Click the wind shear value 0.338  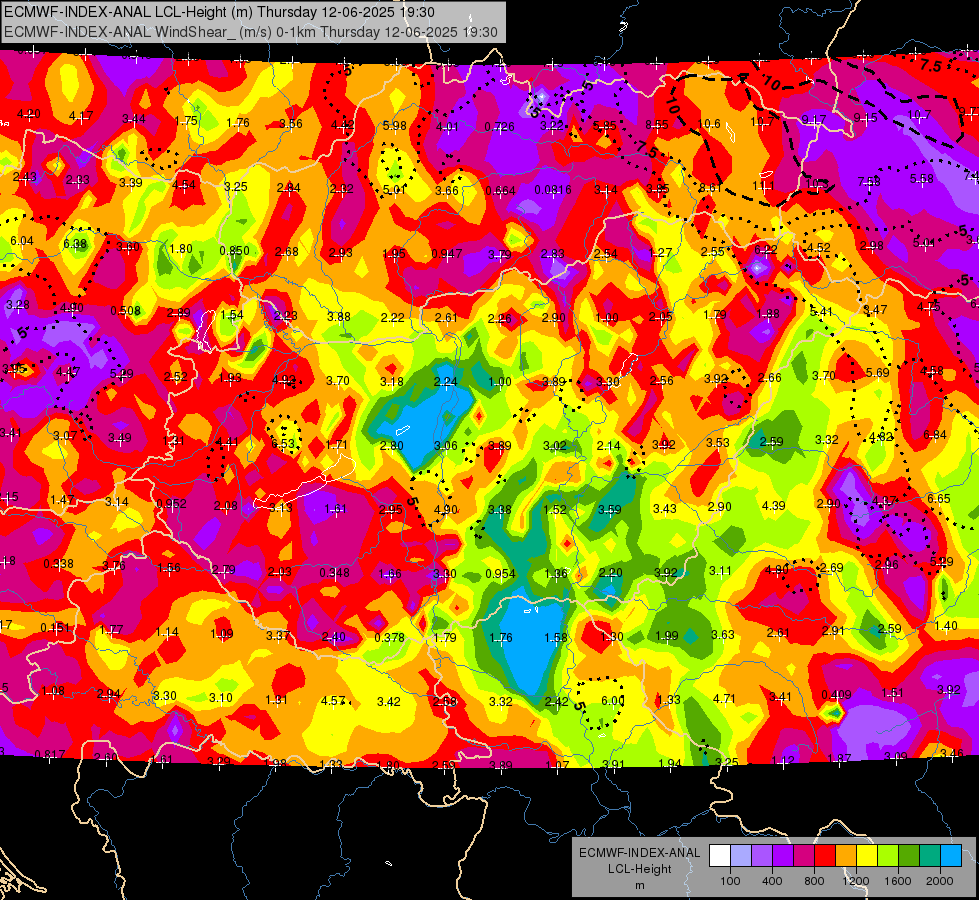(58, 564)
